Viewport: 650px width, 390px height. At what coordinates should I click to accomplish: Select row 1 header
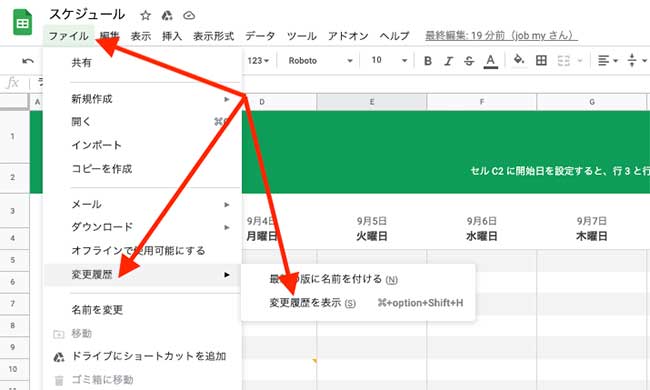(12, 136)
